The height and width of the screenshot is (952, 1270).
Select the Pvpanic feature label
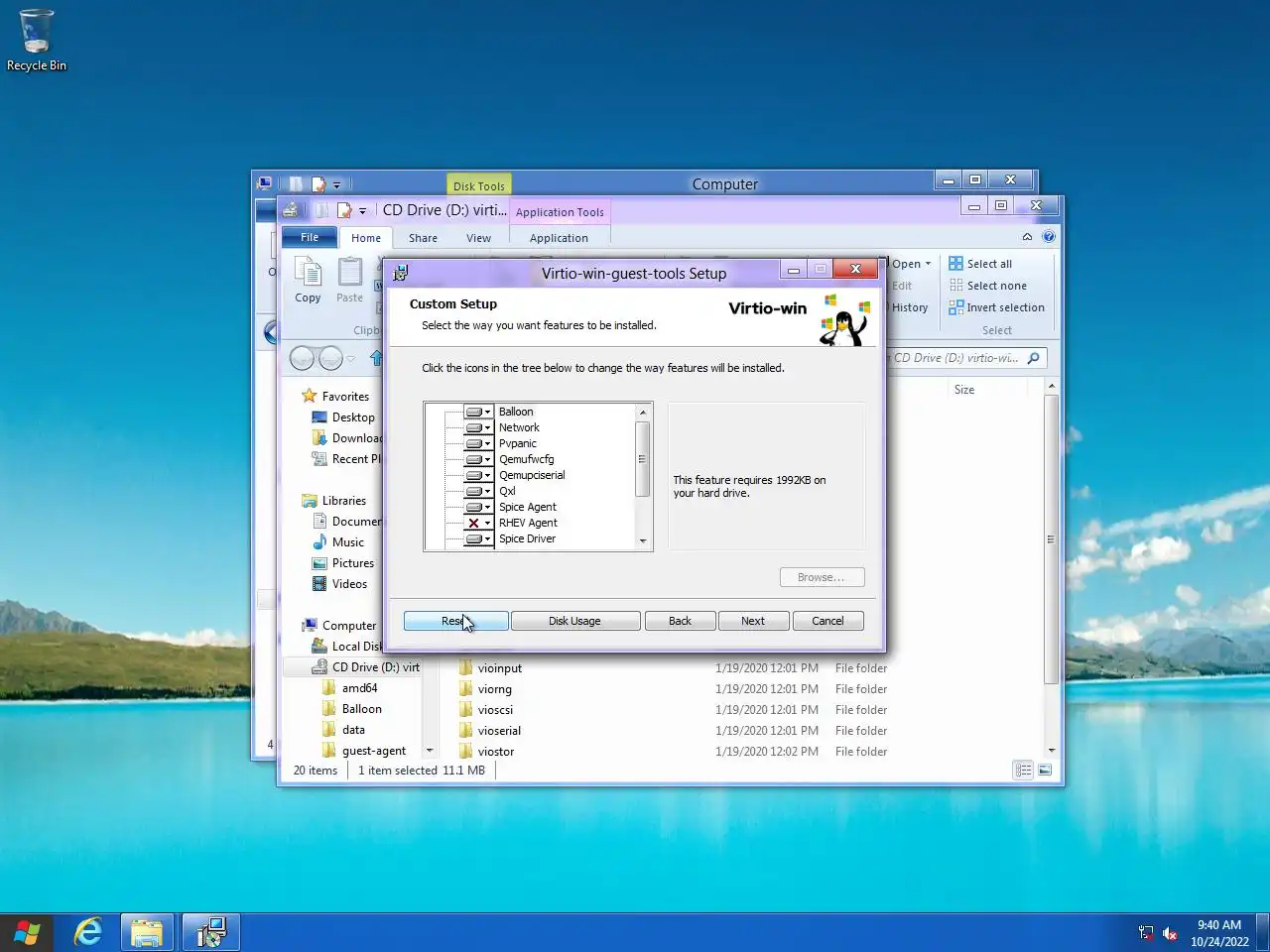[x=518, y=443]
